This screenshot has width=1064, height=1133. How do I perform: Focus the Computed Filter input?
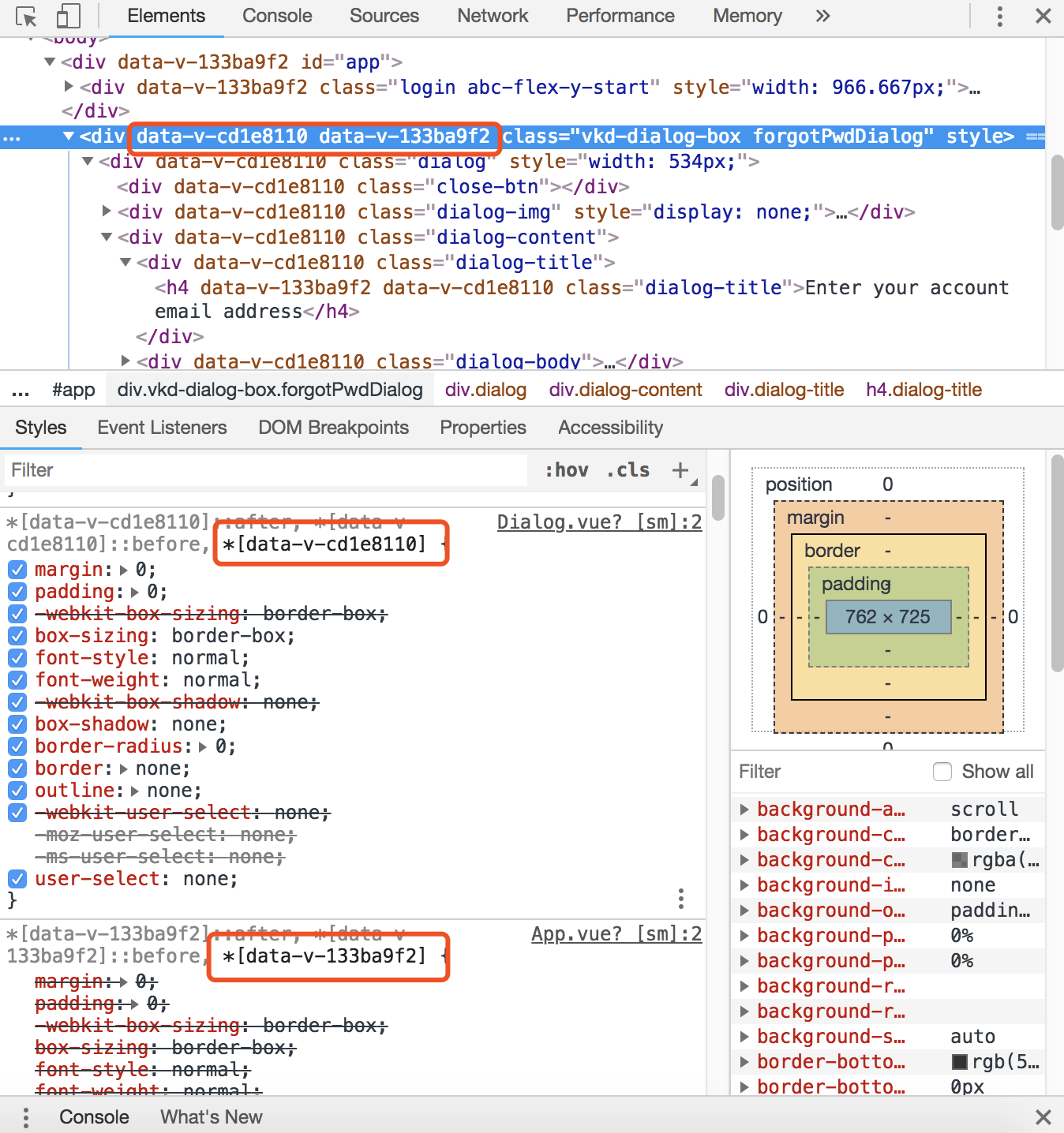coord(829,772)
